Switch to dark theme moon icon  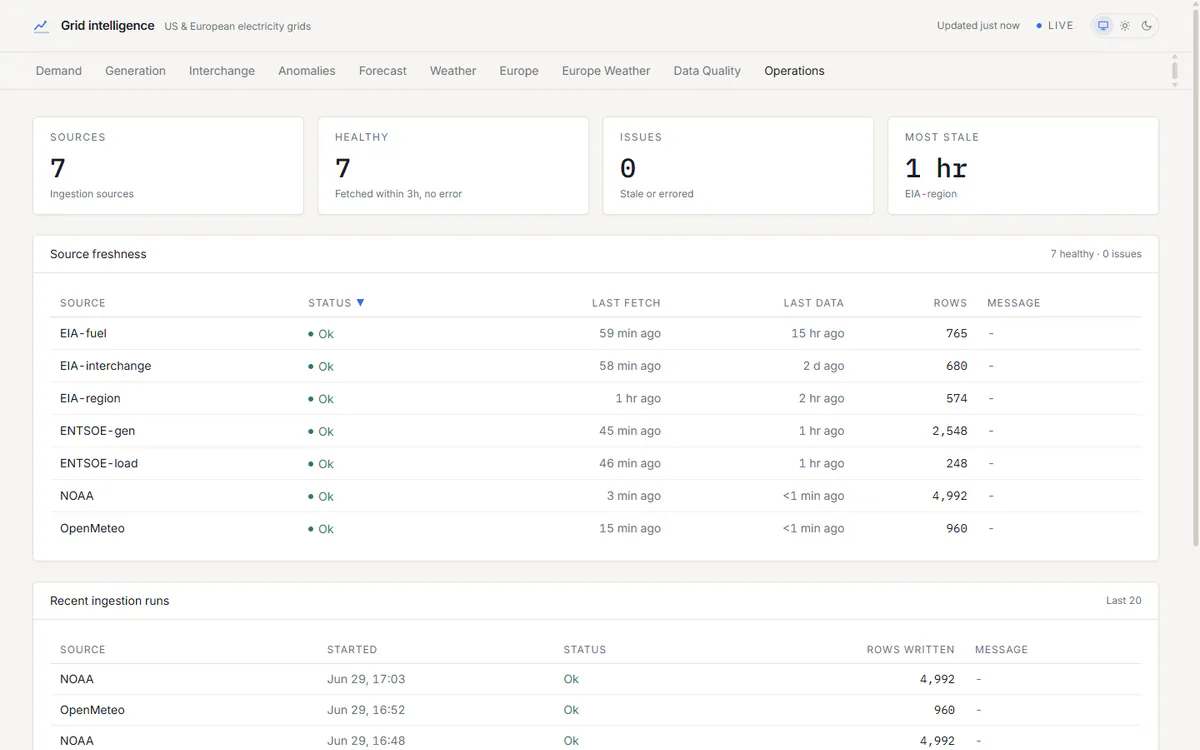1146,26
